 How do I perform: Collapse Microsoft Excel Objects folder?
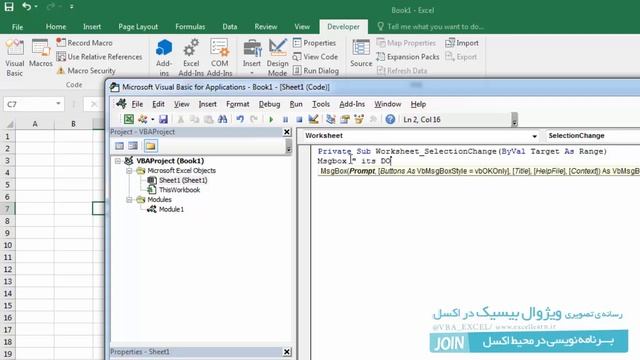tap(129, 171)
